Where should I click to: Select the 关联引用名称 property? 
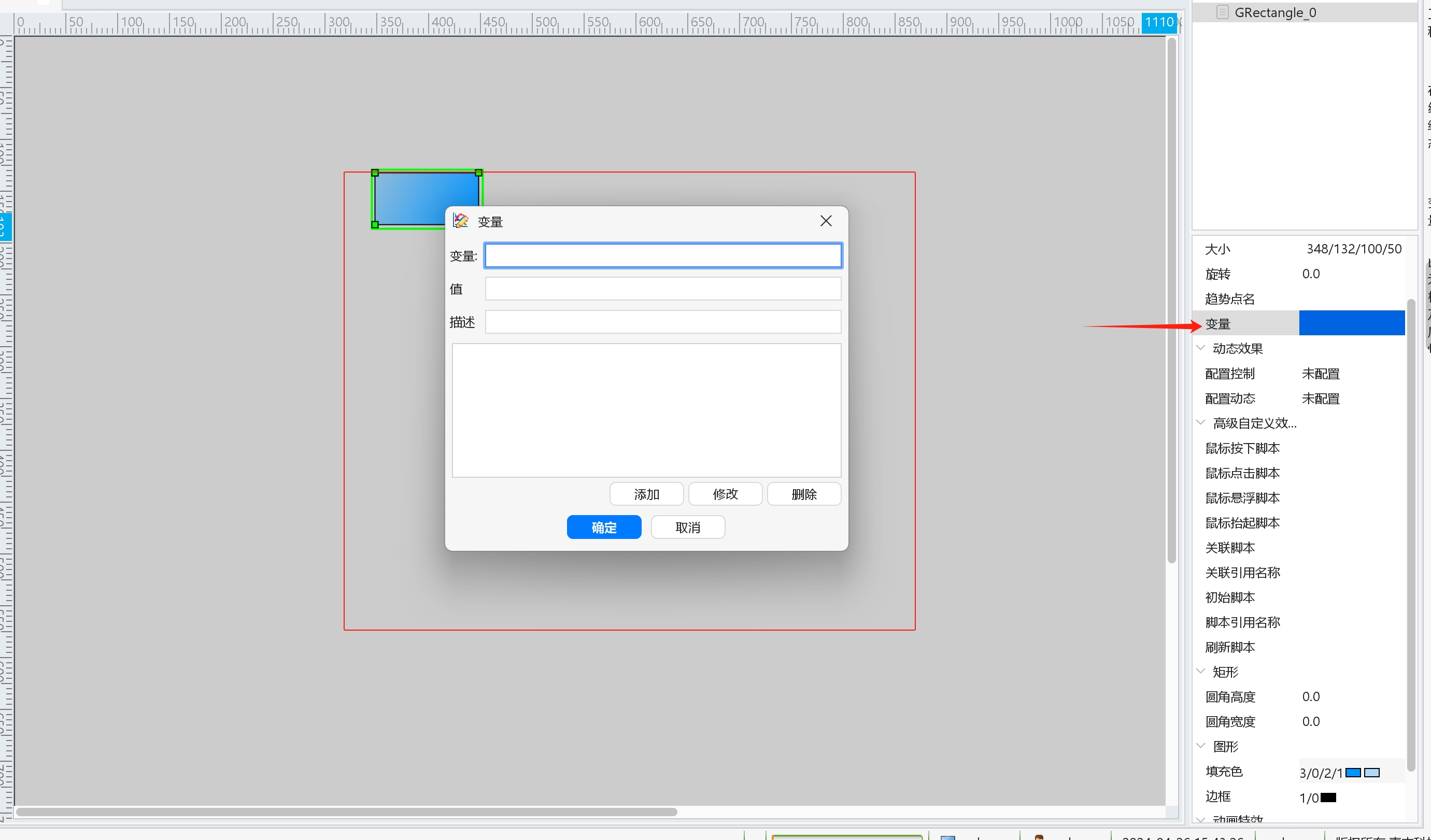pos(1242,573)
